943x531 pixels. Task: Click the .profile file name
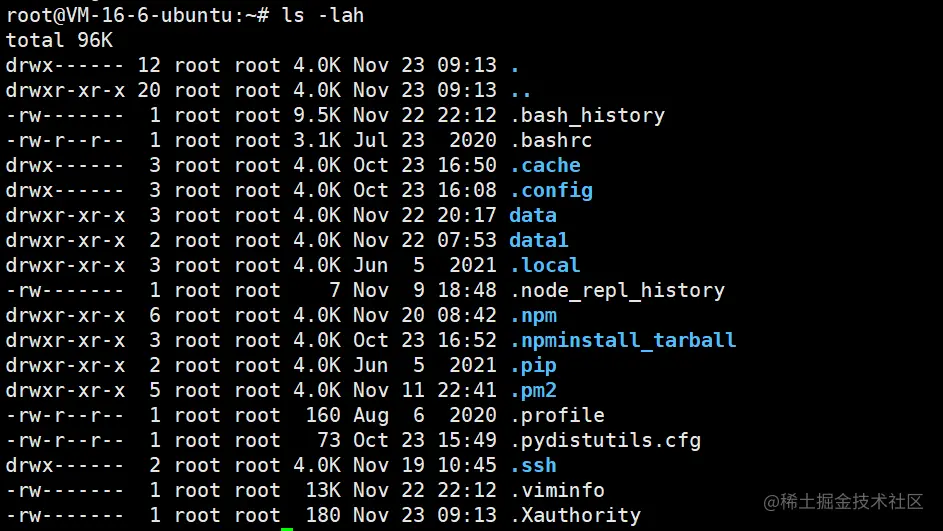pos(557,416)
